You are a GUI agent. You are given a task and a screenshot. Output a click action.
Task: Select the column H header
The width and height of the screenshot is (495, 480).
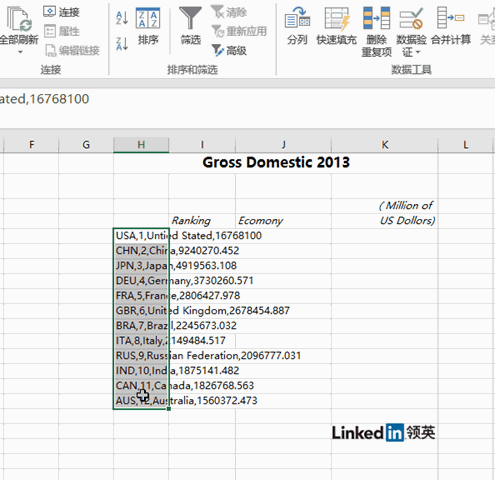pos(141,145)
